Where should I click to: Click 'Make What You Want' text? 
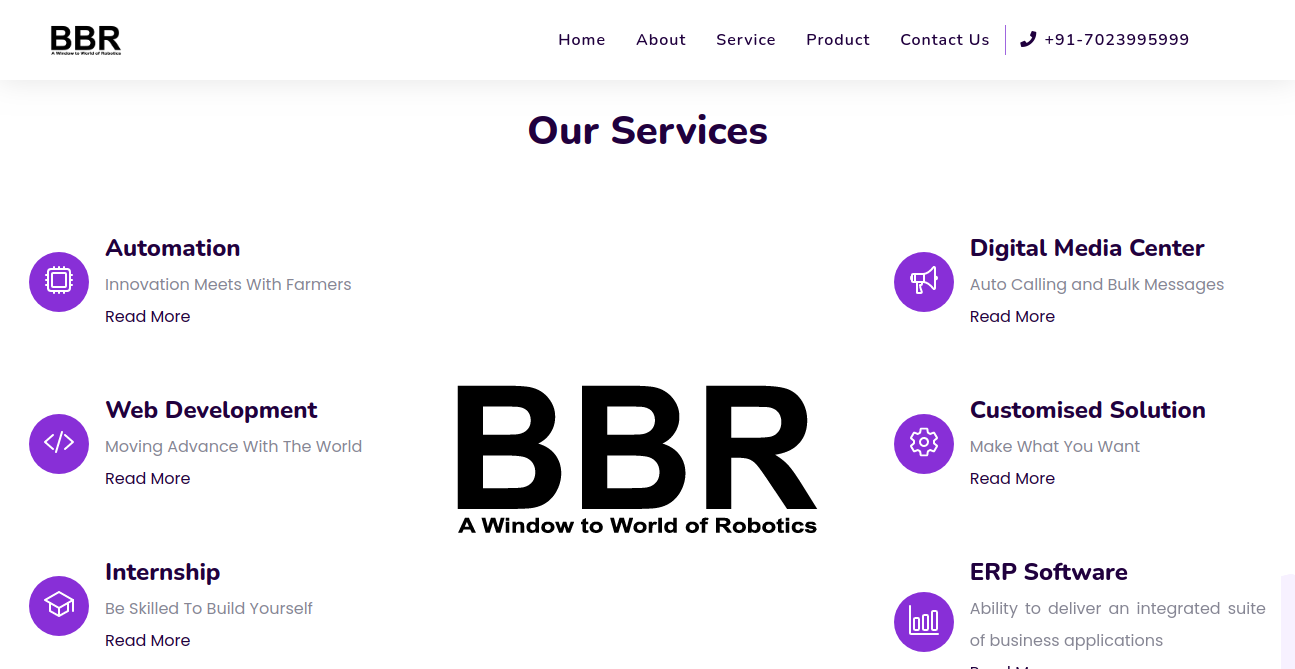[1055, 446]
